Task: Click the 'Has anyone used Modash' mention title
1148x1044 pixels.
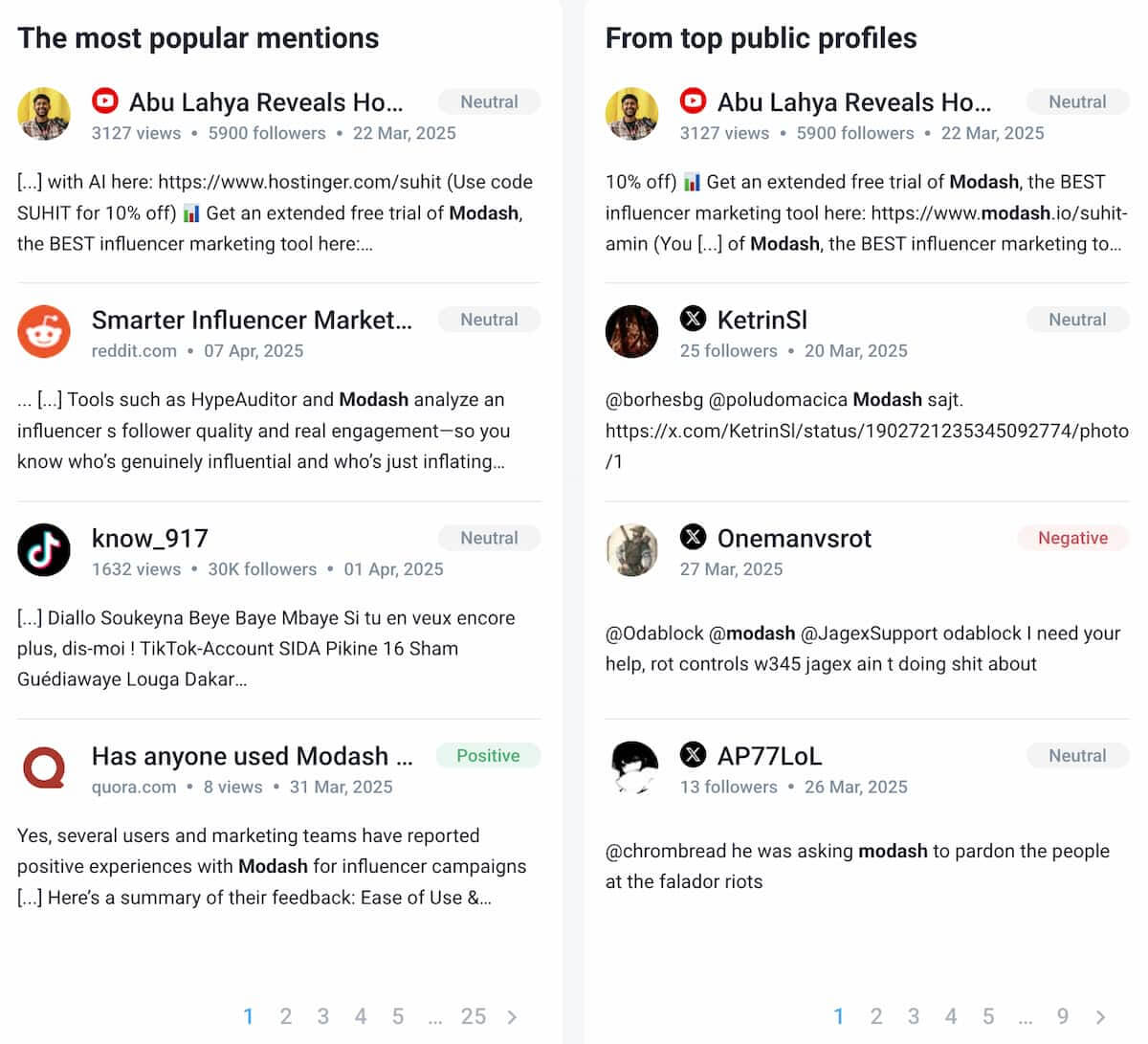Action: point(251,756)
